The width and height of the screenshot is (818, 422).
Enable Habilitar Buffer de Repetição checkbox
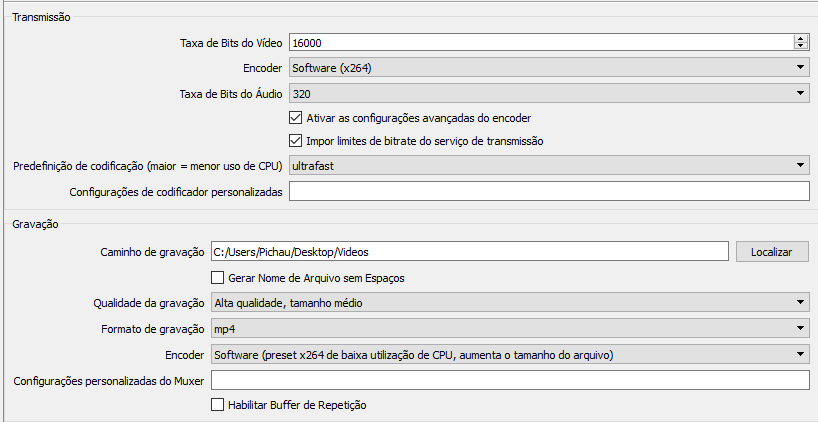(x=218, y=404)
